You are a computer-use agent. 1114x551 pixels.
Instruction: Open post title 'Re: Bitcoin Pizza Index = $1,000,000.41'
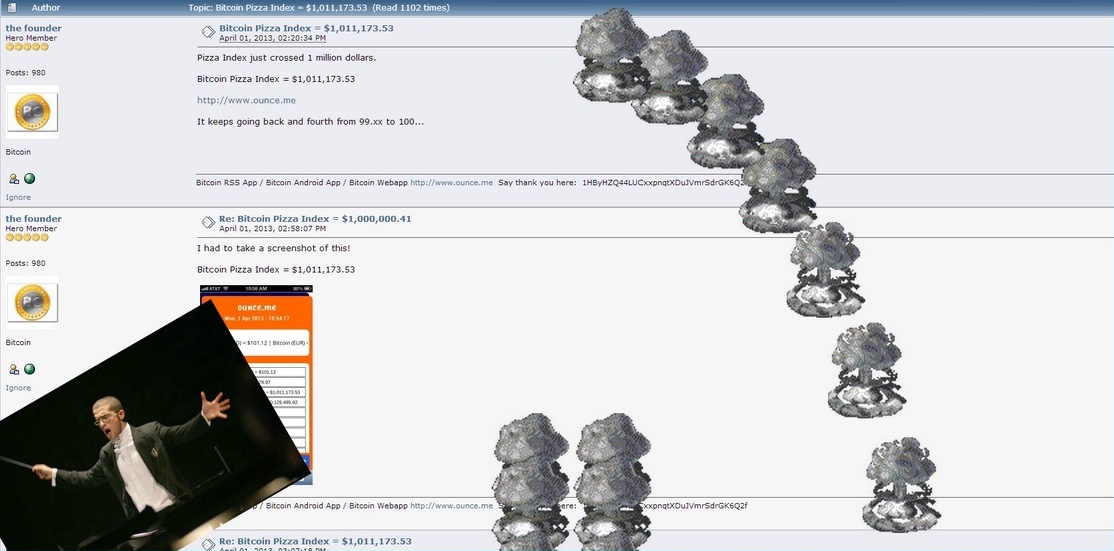[x=315, y=219]
